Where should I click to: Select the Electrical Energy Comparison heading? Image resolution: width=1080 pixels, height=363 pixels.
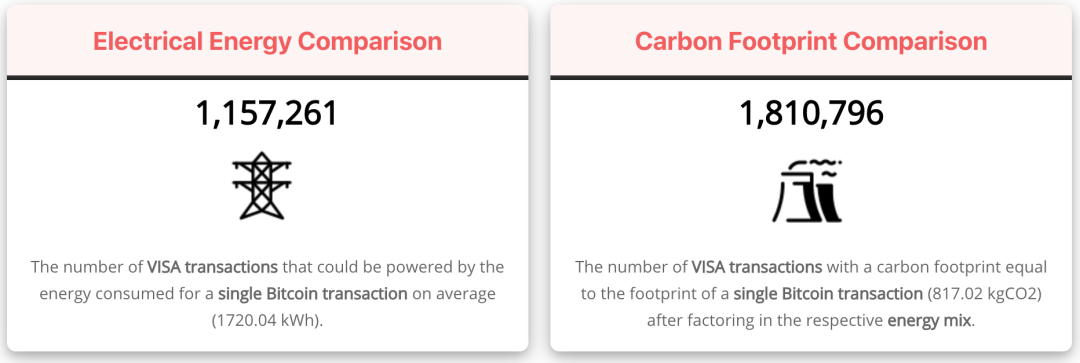[267, 41]
